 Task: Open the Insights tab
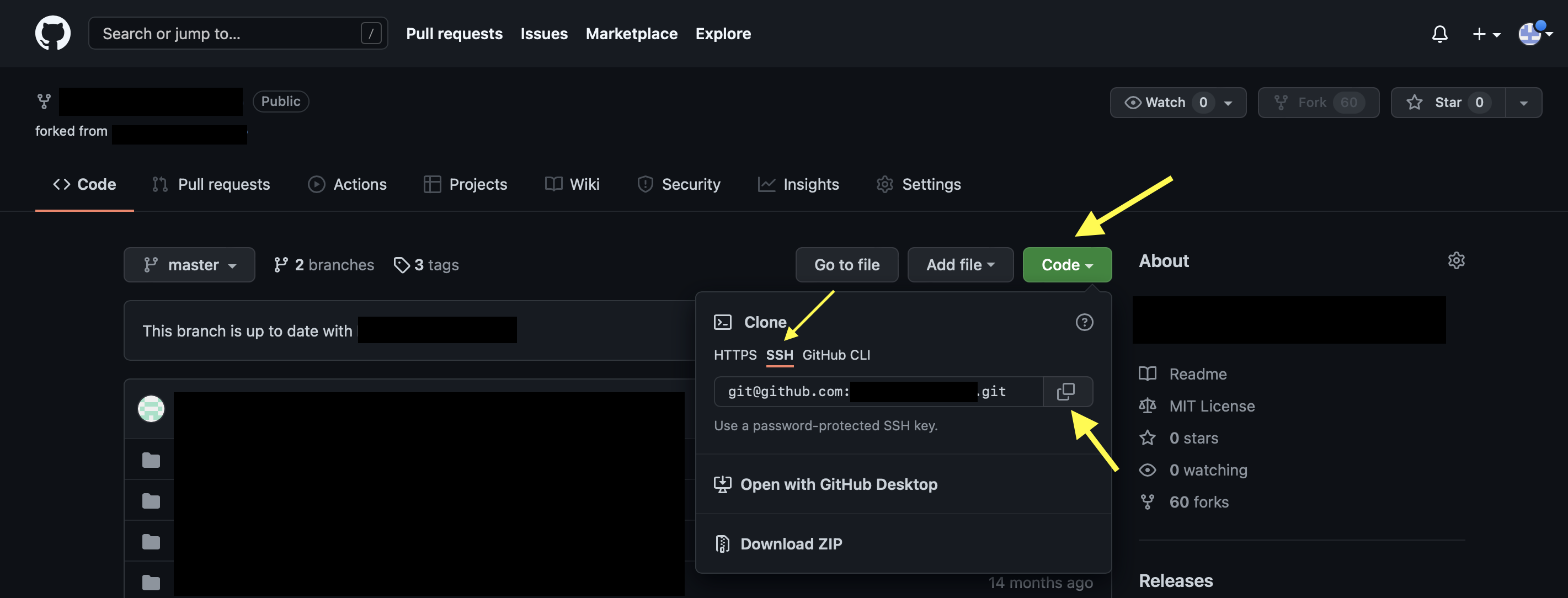coord(798,184)
